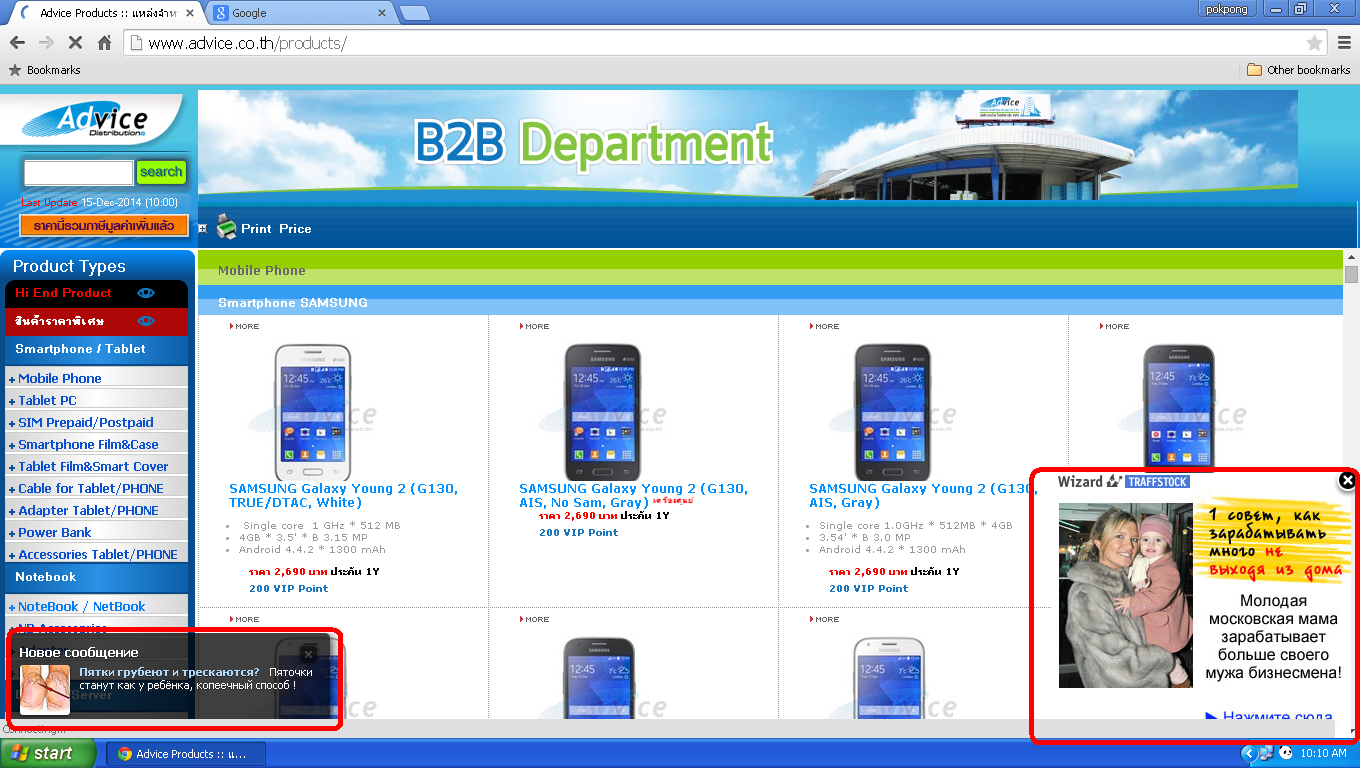Close the Wizard Traffstock ad popup
1360x768 pixels.
(x=1347, y=481)
